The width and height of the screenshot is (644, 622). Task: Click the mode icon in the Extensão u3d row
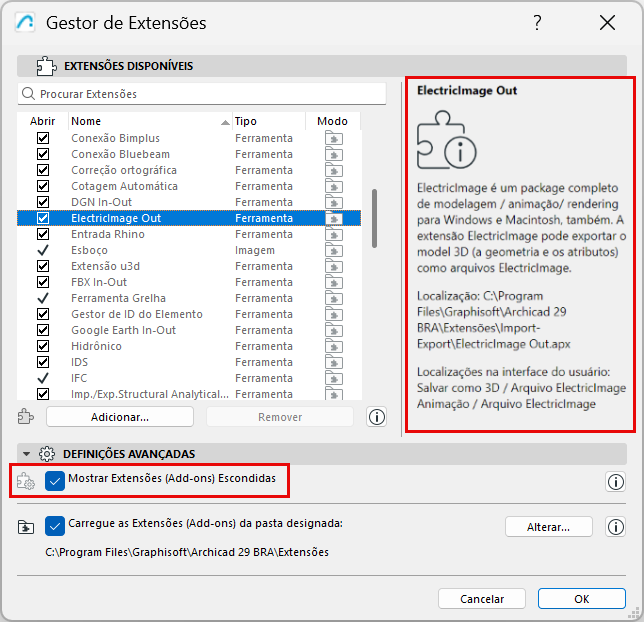[334, 267]
